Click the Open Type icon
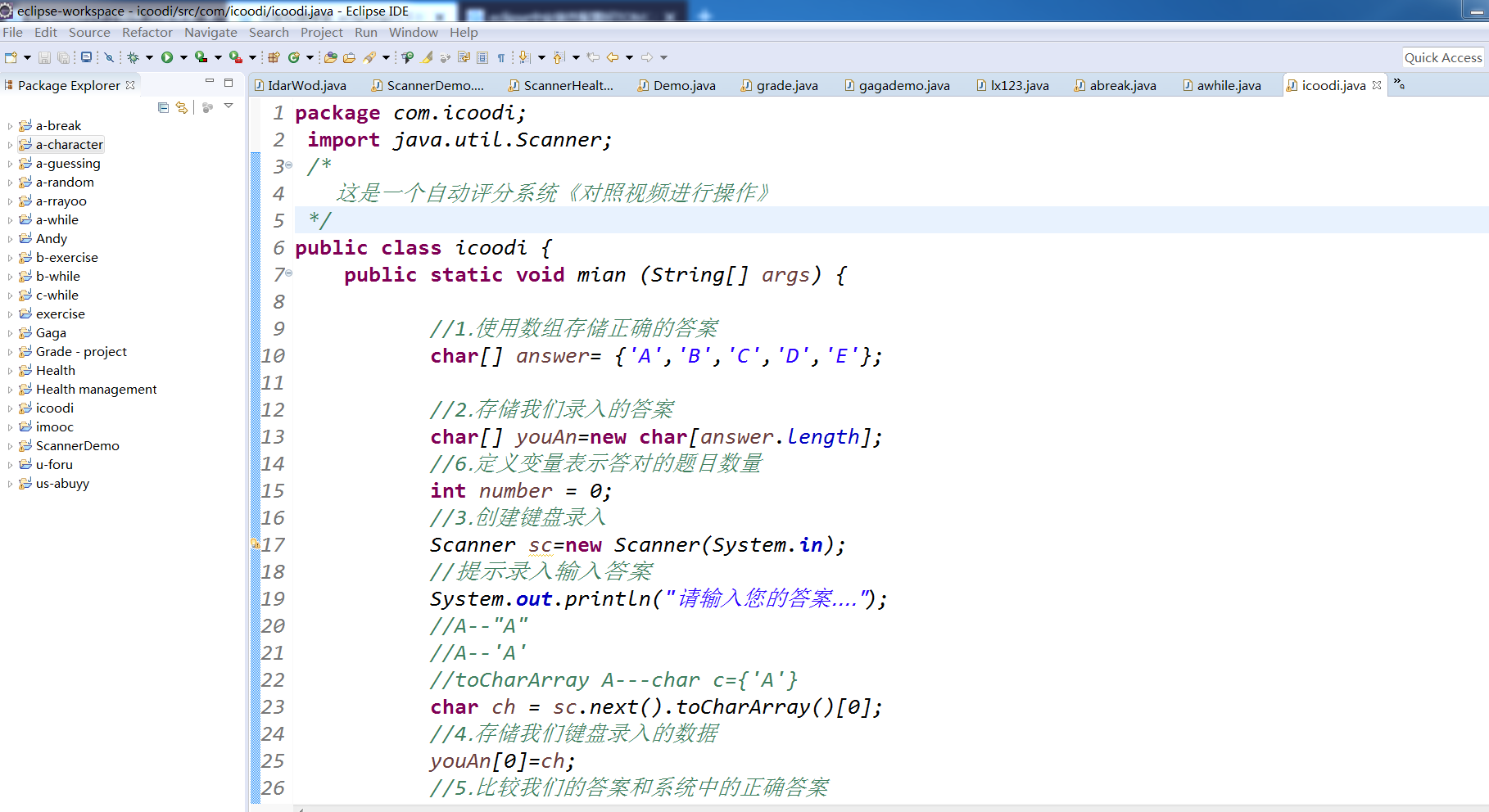Image resolution: width=1489 pixels, height=812 pixels. pos(330,57)
